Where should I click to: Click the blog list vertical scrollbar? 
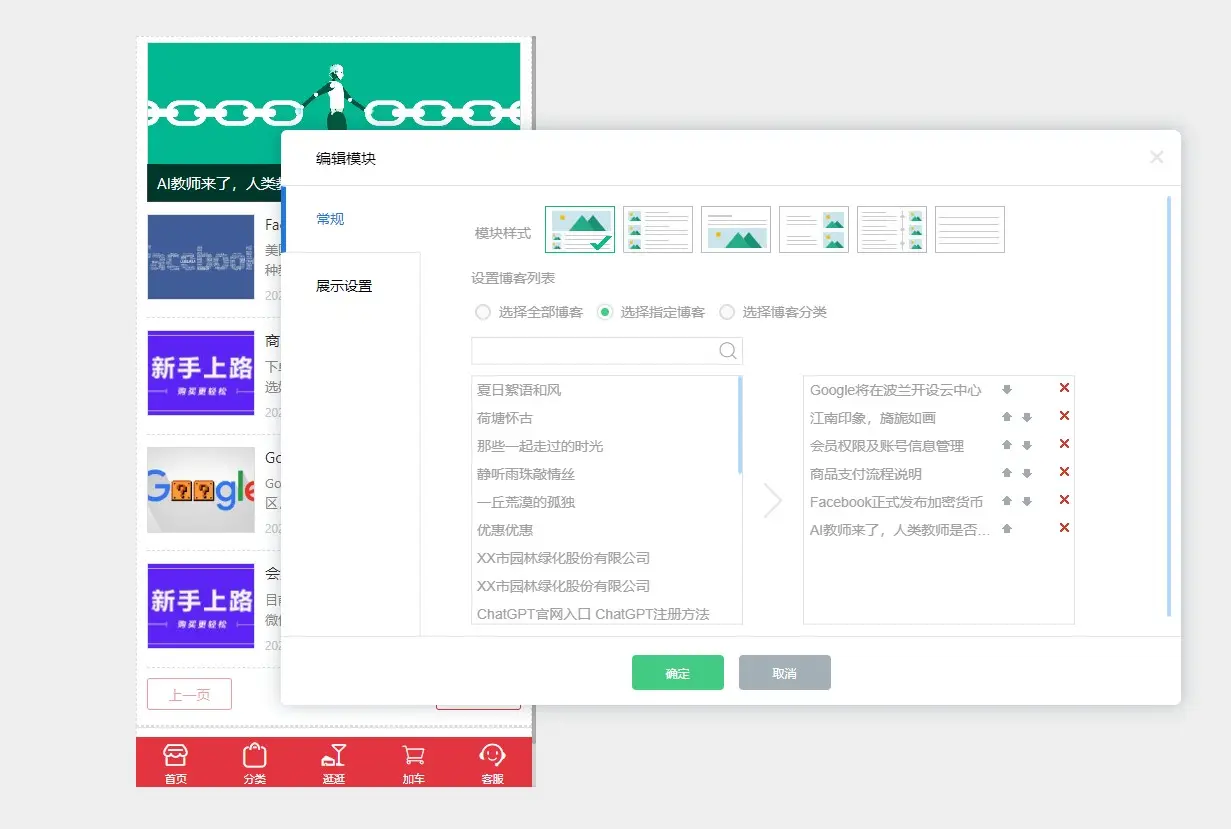(739, 425)
